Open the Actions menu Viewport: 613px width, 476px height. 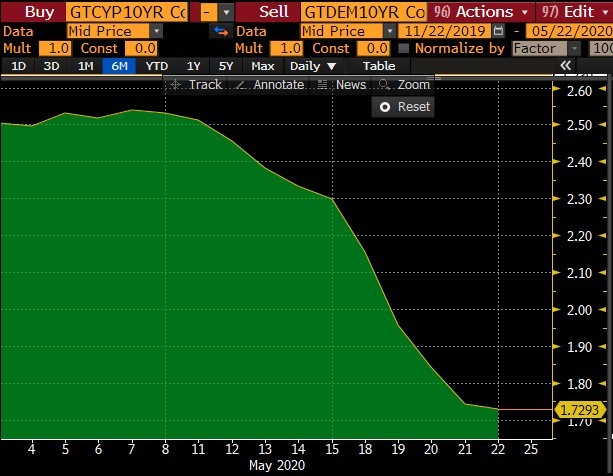pos(475,12)
